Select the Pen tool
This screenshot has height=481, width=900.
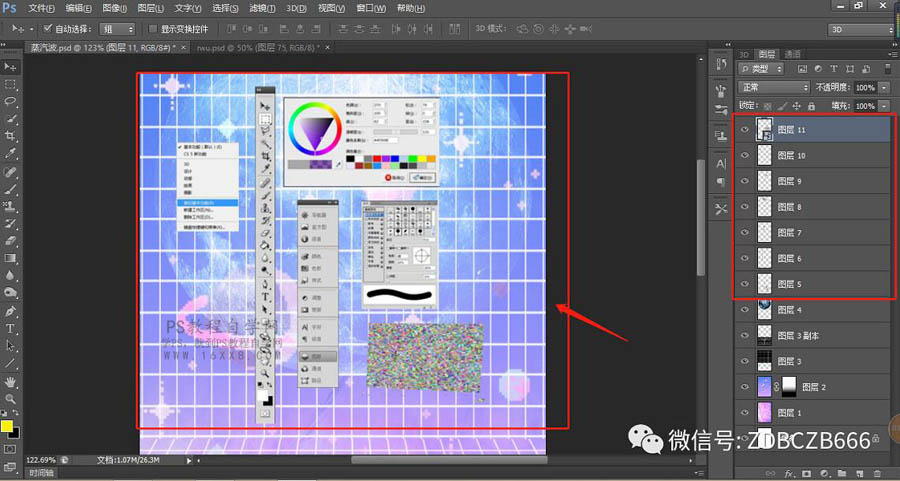(x=10, y=311)
